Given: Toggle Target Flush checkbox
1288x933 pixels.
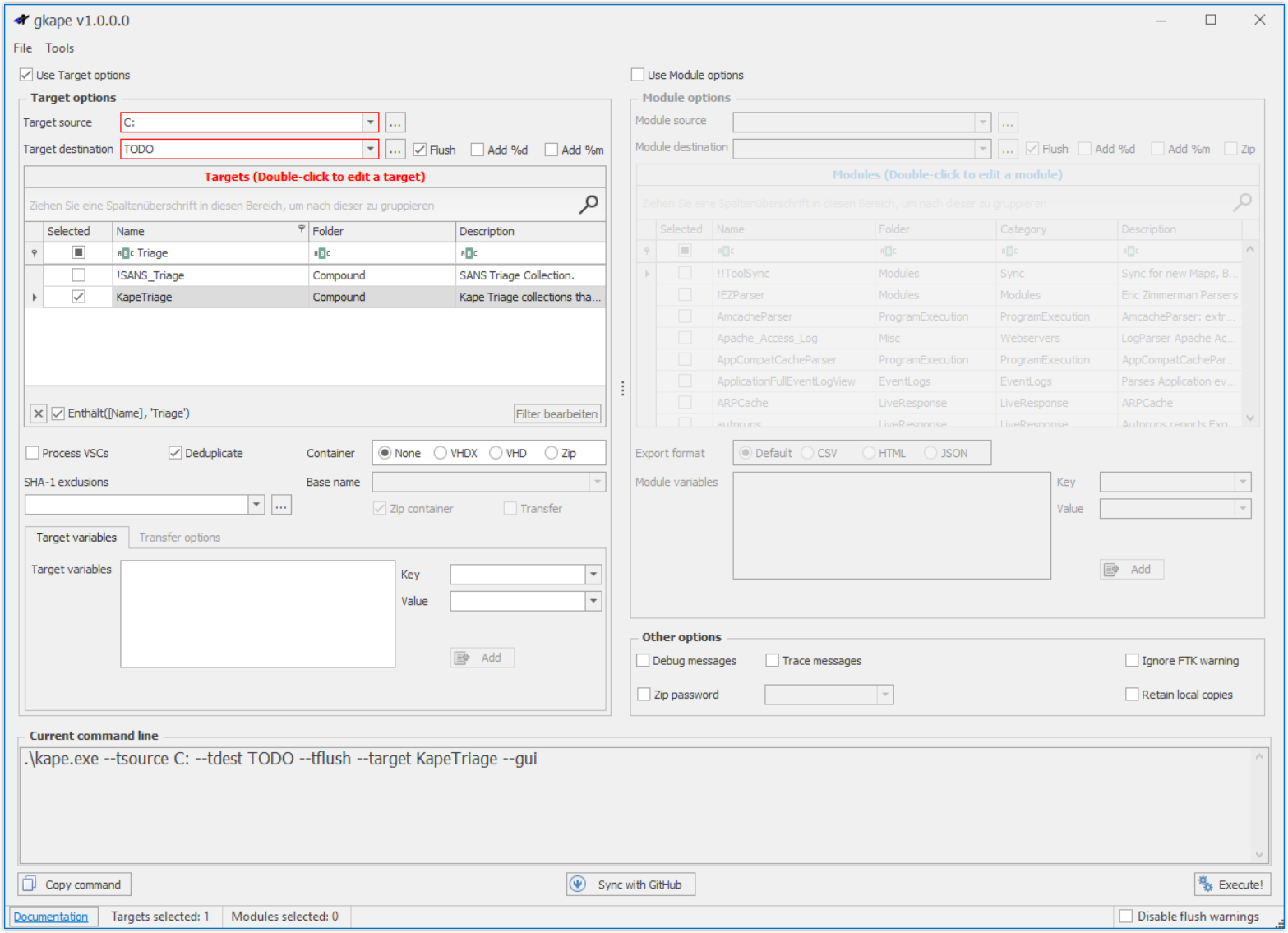Looking at the screenshot, I should pos(420,150).
